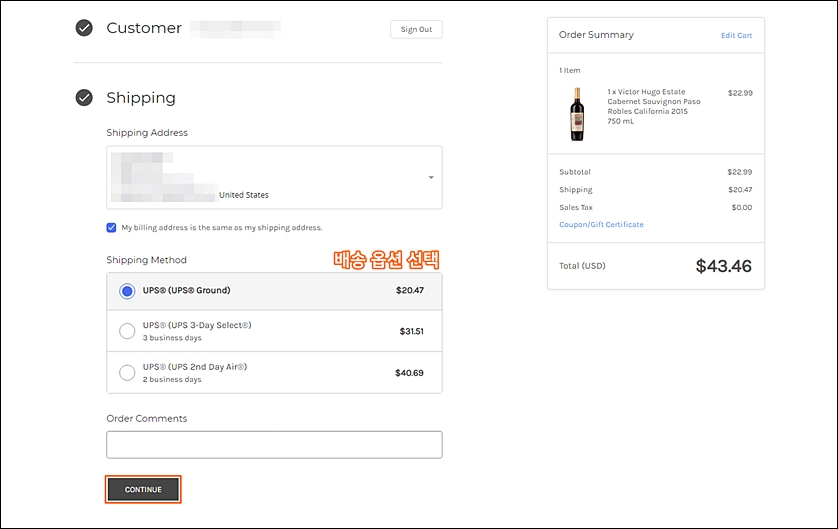This screenshot has height=529, width=838.
Task: Click the $43.46 total amount
Action: point(723,266)
